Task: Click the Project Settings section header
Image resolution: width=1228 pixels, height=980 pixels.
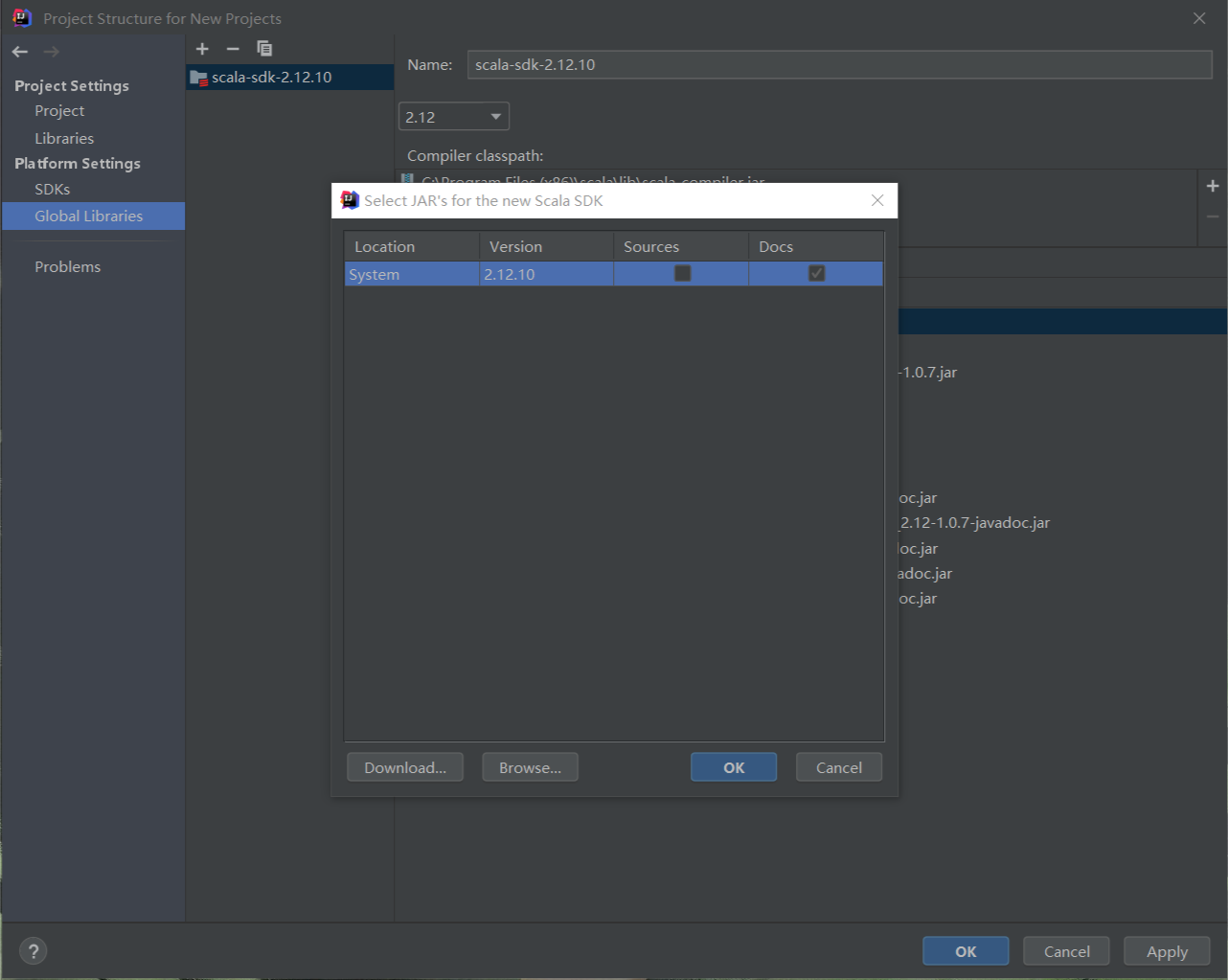Action: point(72,86)
